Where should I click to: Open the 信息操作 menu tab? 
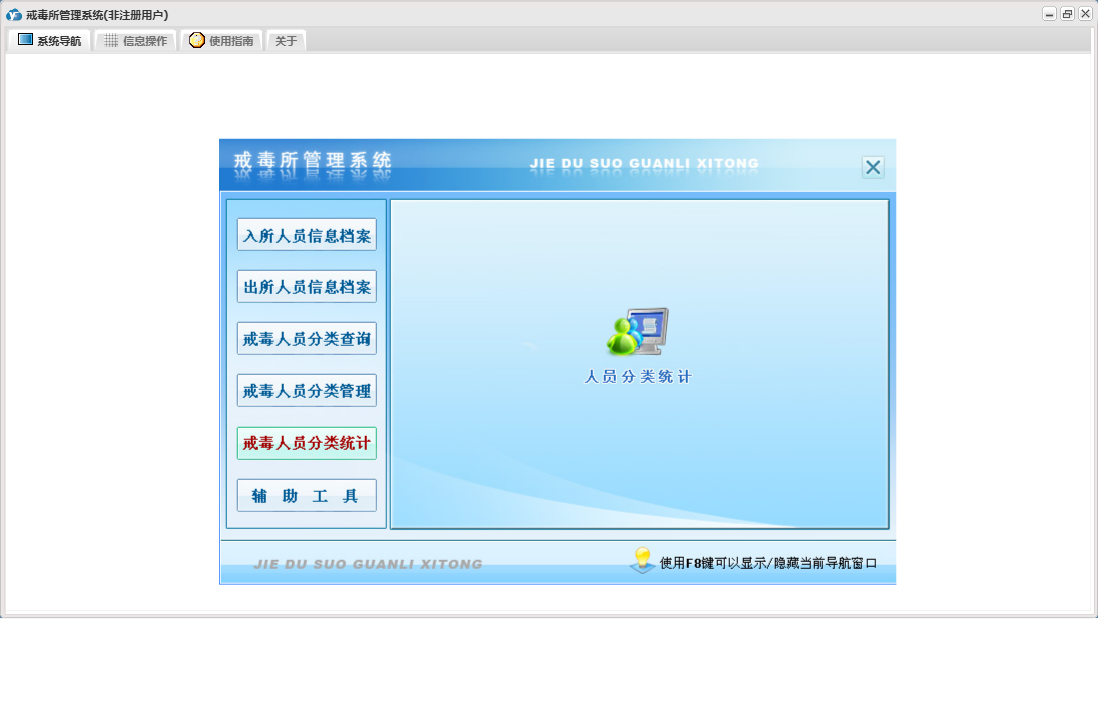136,41
